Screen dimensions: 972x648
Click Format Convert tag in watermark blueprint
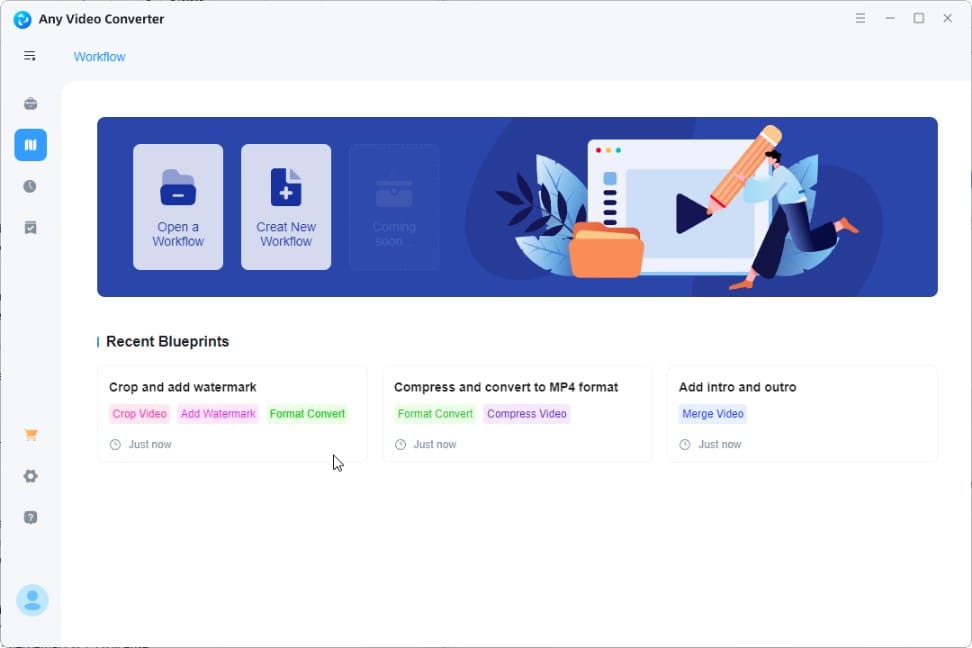307,414
